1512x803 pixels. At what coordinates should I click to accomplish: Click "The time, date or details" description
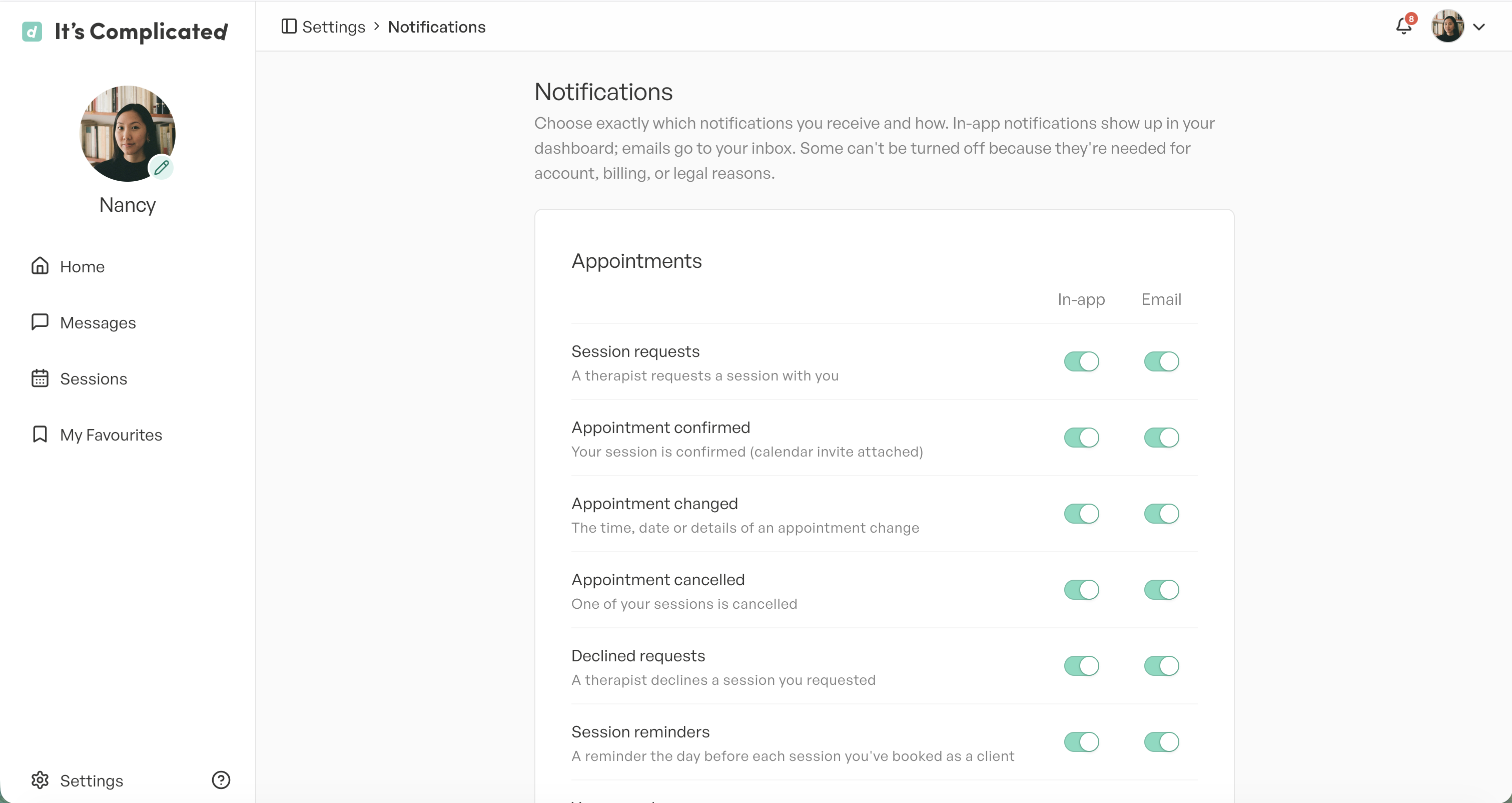[745, 528]
